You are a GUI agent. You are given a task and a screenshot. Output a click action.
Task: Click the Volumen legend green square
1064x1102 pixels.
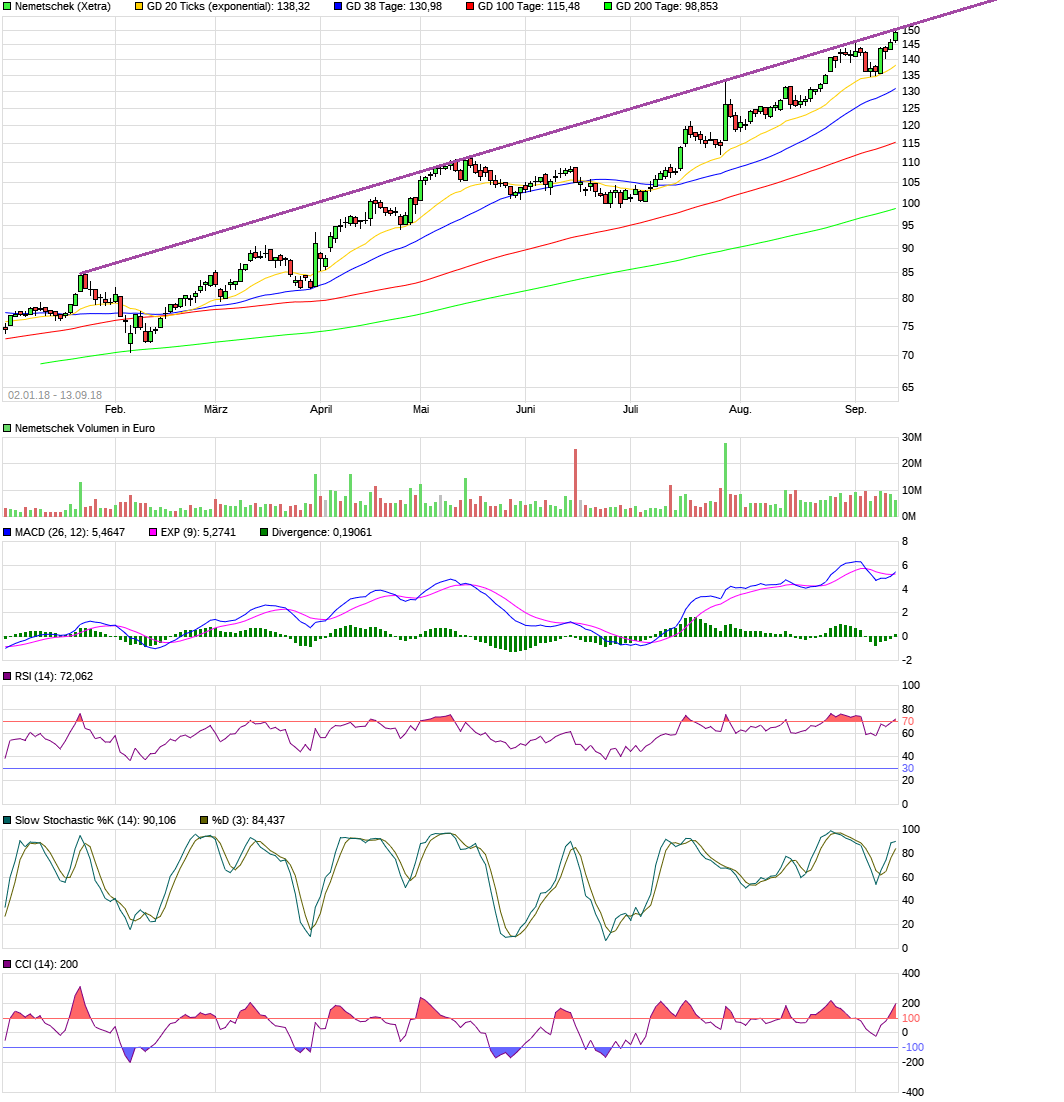coord(7,428)
